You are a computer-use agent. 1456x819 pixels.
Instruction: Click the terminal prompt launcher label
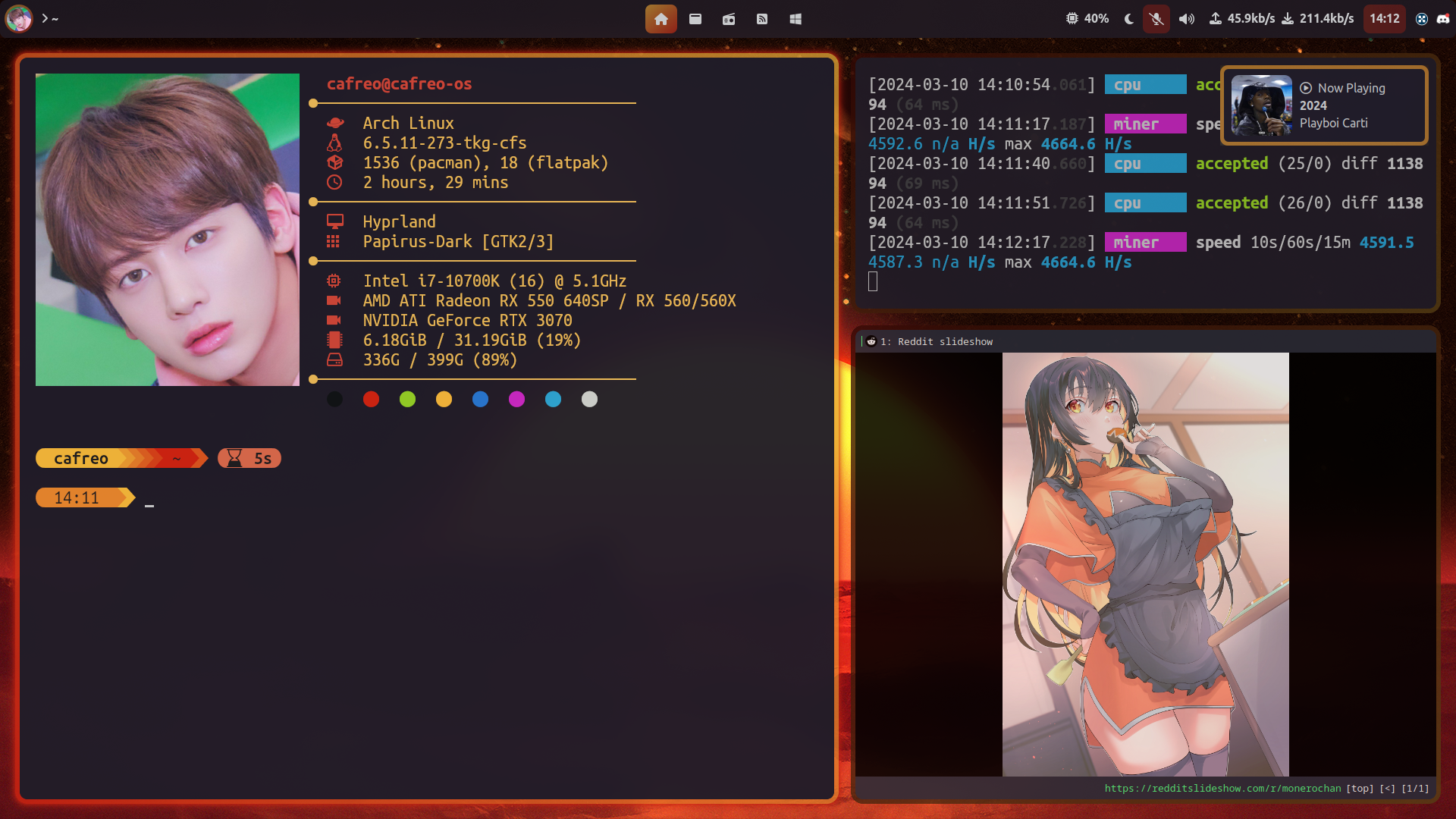50,19
